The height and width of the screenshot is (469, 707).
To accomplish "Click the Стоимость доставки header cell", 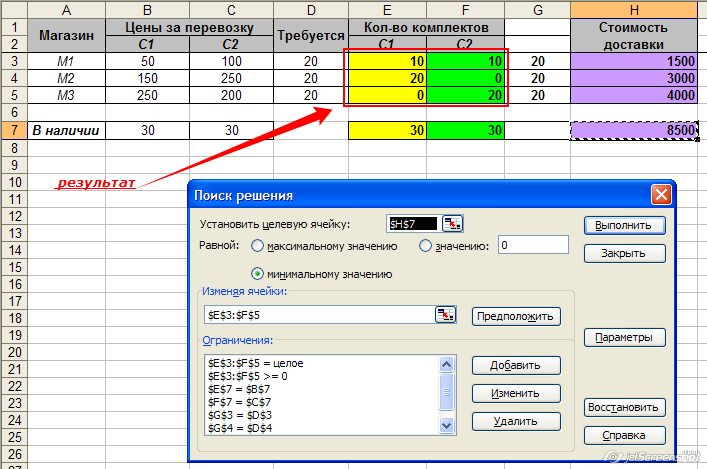I will tap(634, 35).
